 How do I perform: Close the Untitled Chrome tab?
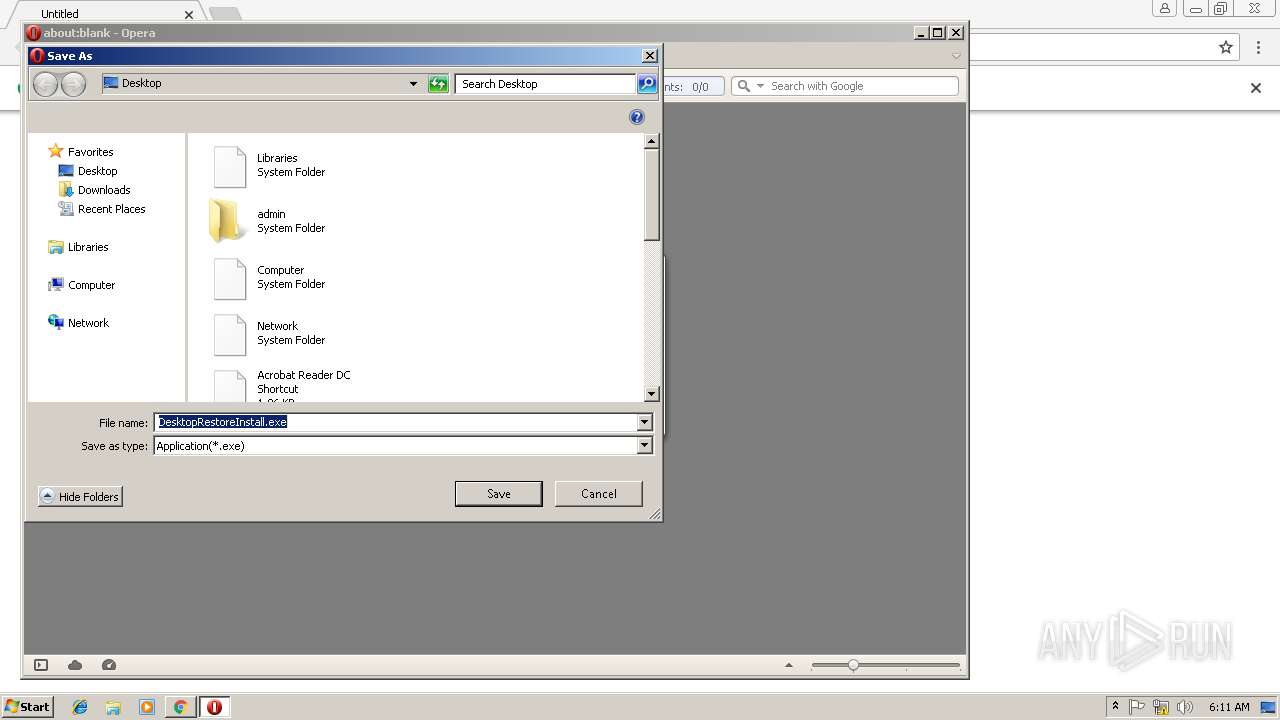[x=190, y=14]
